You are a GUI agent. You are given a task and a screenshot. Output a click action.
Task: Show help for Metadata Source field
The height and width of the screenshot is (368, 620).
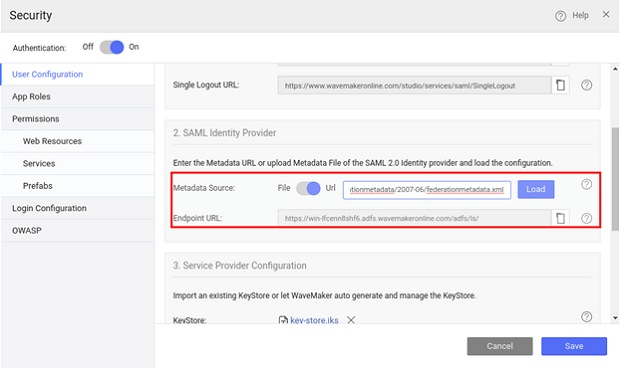click(586, 184)
